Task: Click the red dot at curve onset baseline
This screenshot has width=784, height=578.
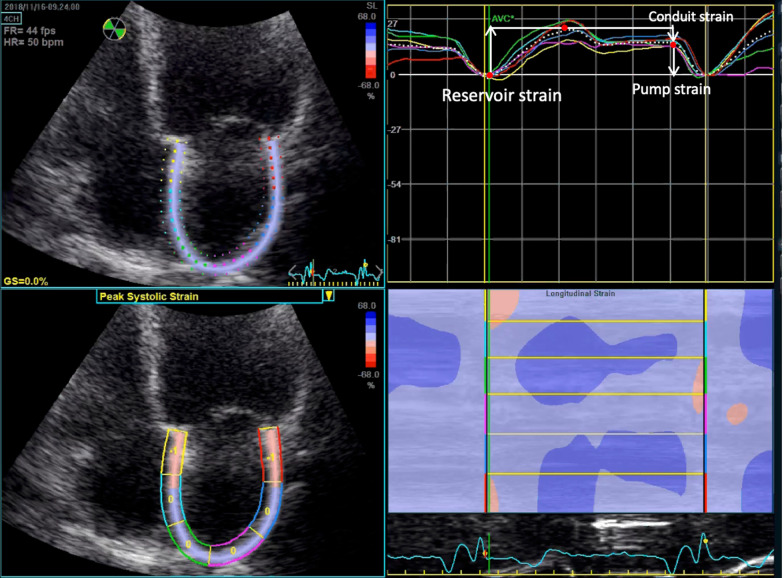Action: (x=488, y=75)
